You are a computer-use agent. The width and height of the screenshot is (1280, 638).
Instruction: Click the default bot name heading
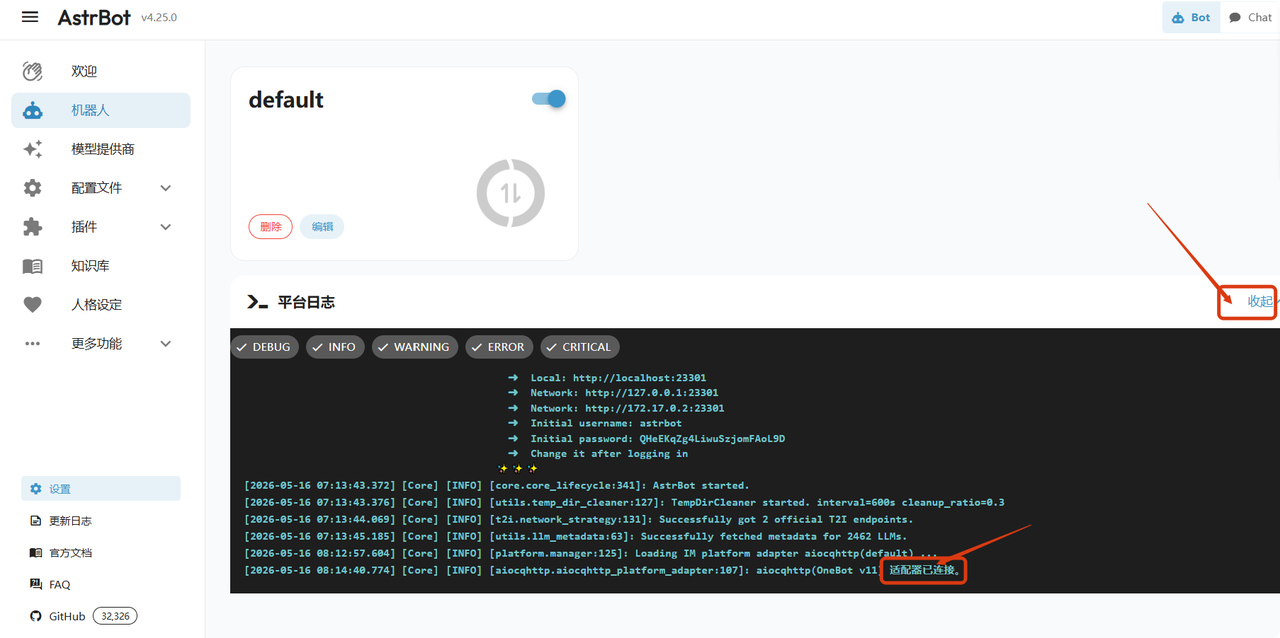(286, 100)
